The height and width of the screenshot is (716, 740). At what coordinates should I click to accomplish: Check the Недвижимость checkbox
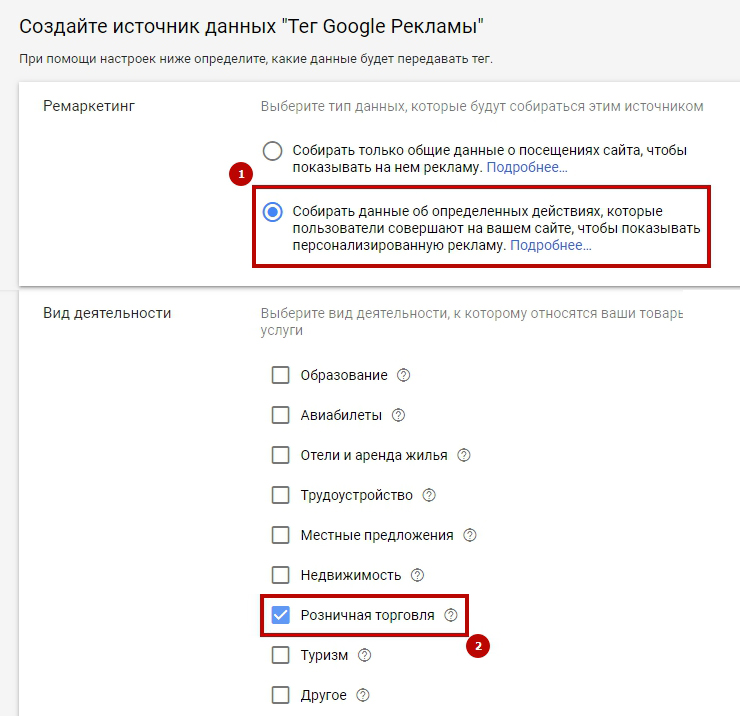[281, 575]
